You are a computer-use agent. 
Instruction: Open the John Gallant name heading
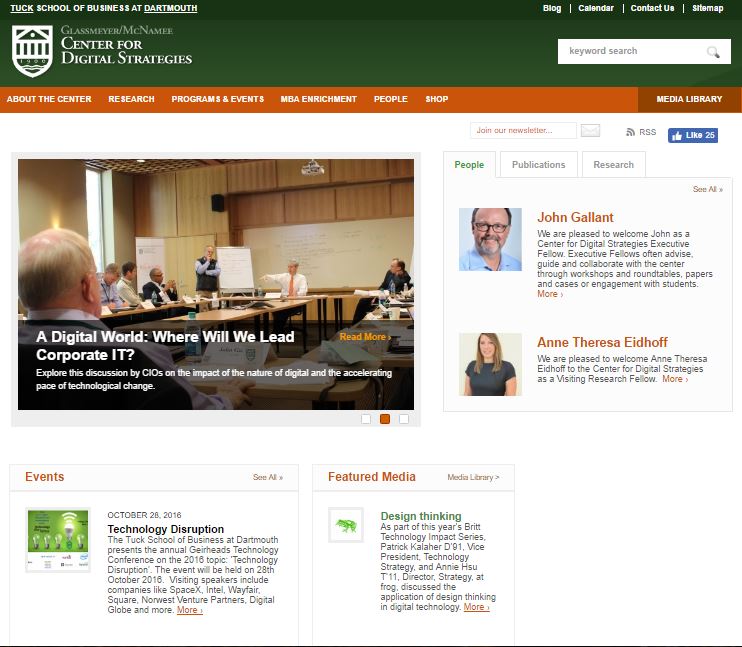tap(575, 217)
